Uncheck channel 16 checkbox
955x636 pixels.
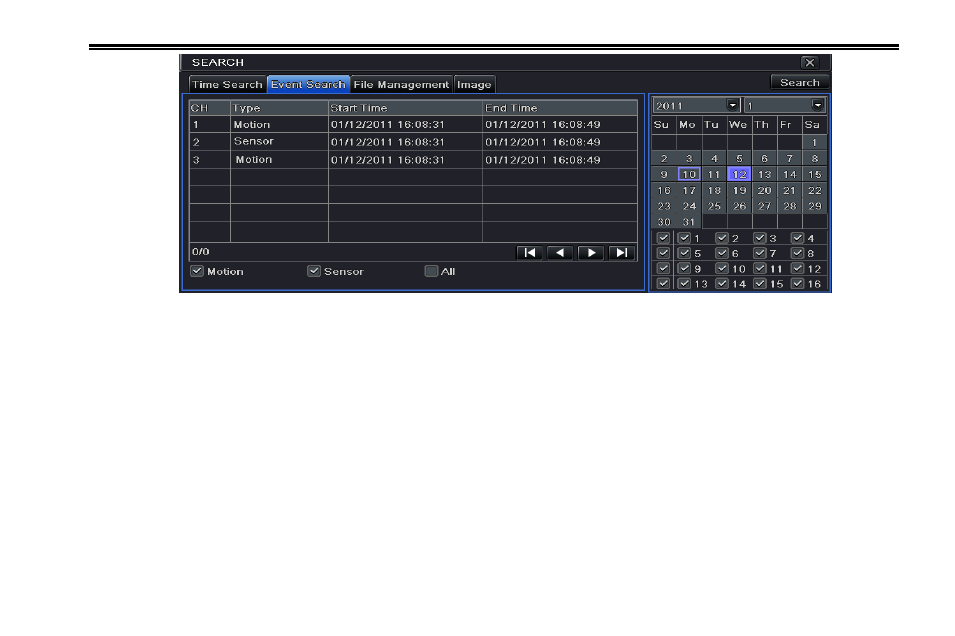797,283
